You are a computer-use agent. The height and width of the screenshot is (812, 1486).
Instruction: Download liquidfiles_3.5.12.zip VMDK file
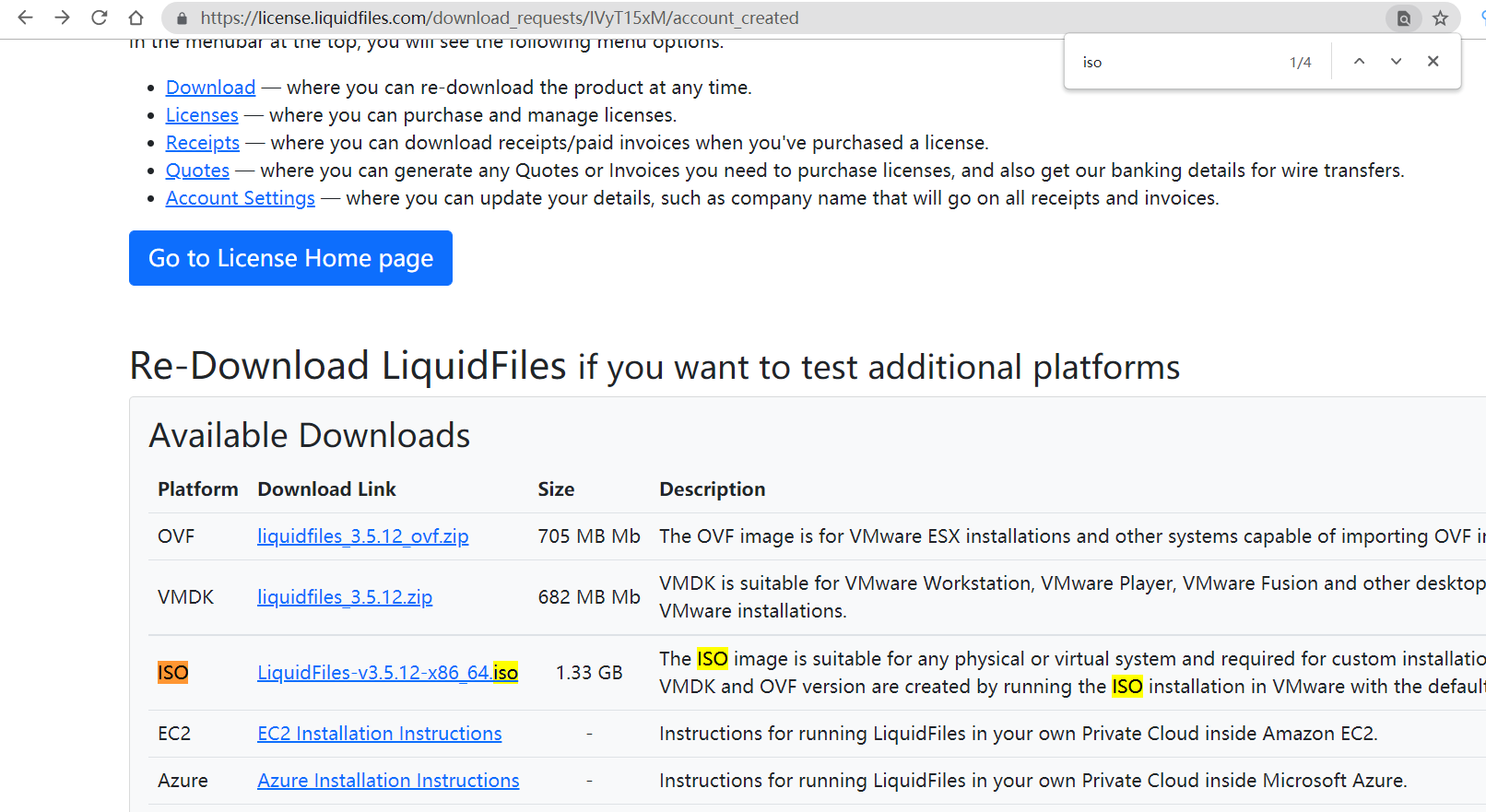345,597
